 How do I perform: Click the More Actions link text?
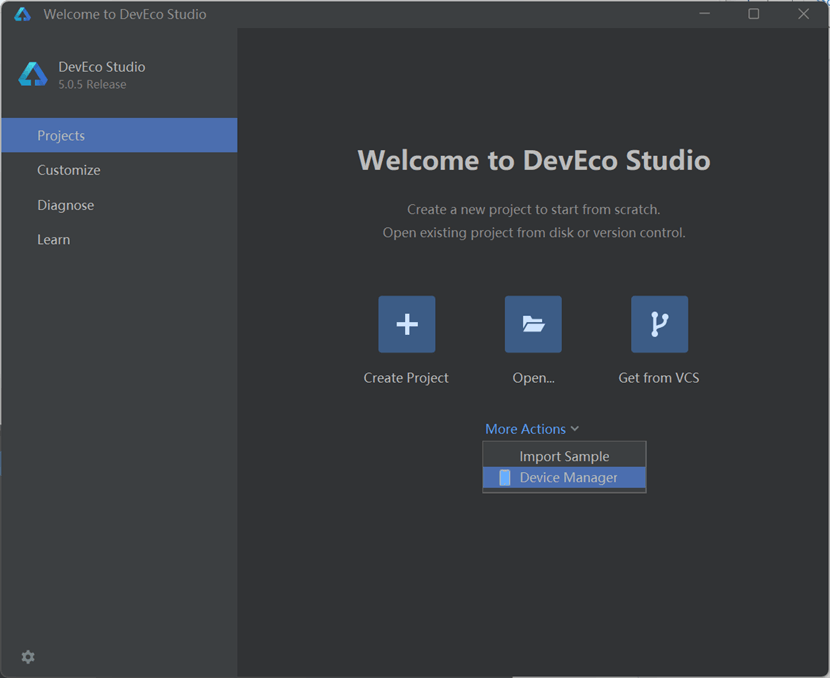(x=526, y=429)
